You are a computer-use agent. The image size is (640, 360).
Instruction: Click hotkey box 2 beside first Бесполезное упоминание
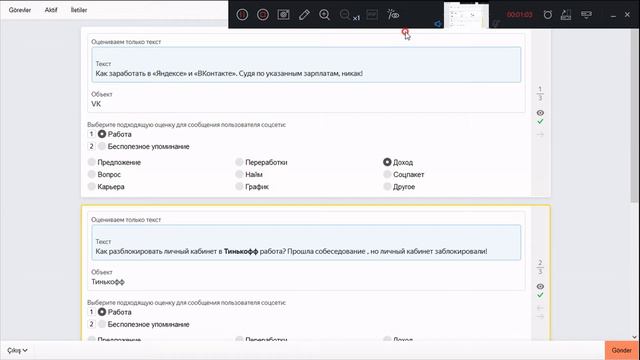tap(91, 146)
